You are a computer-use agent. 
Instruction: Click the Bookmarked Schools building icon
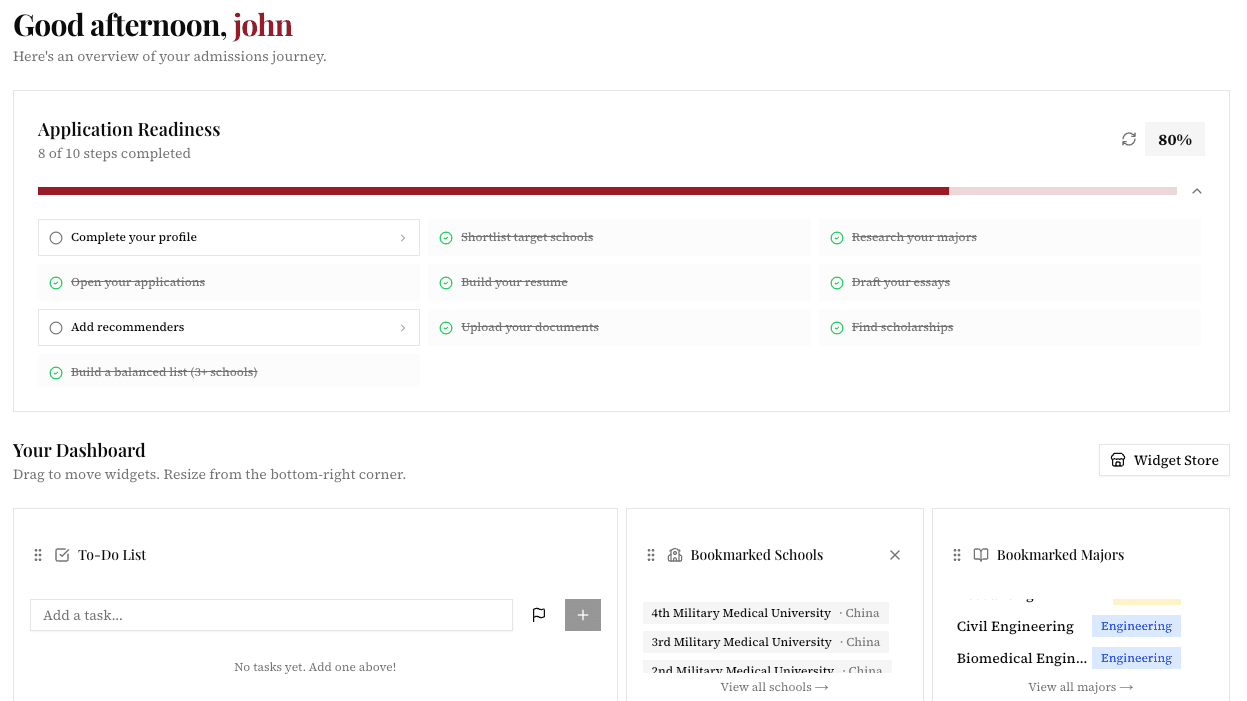(675, 555)
